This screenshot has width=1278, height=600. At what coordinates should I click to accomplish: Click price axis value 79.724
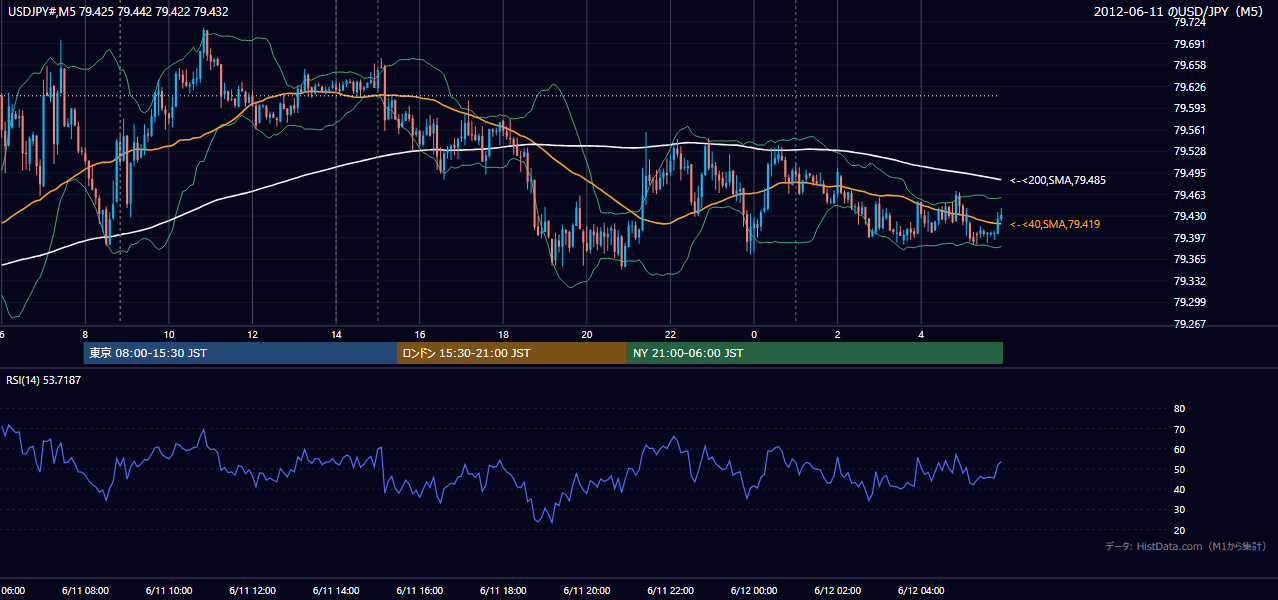1188,22
